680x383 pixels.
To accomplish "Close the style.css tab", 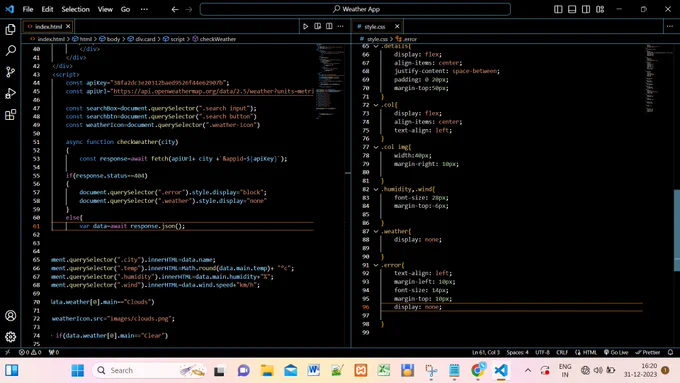I will coord(397,26).
